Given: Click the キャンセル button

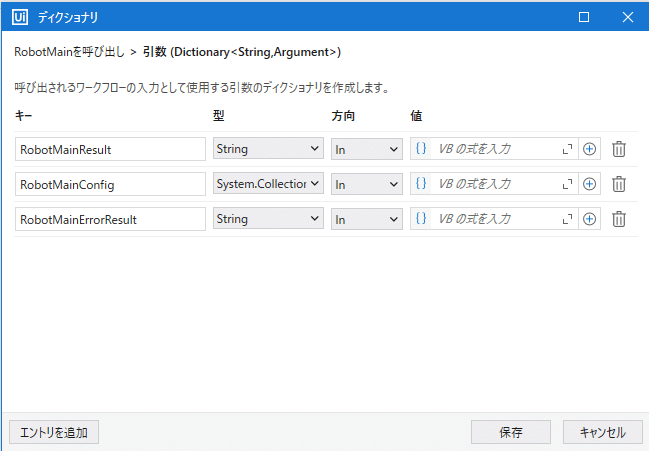Looking at the screenshot, I should (602, 432).
